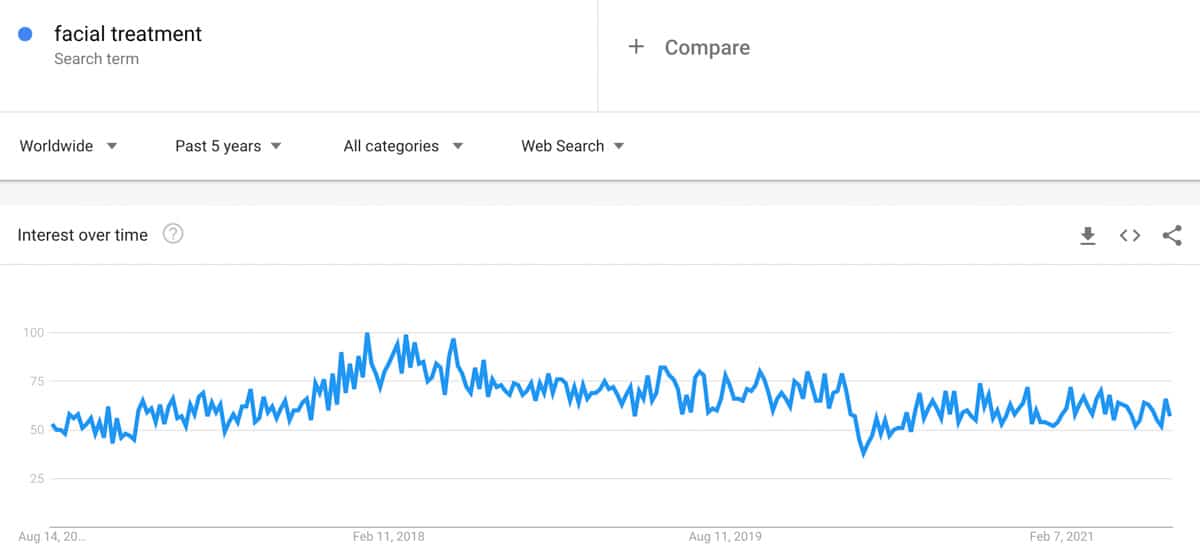
Task: Click the blue dot beside facial treatment
Action: click(26, 34)
